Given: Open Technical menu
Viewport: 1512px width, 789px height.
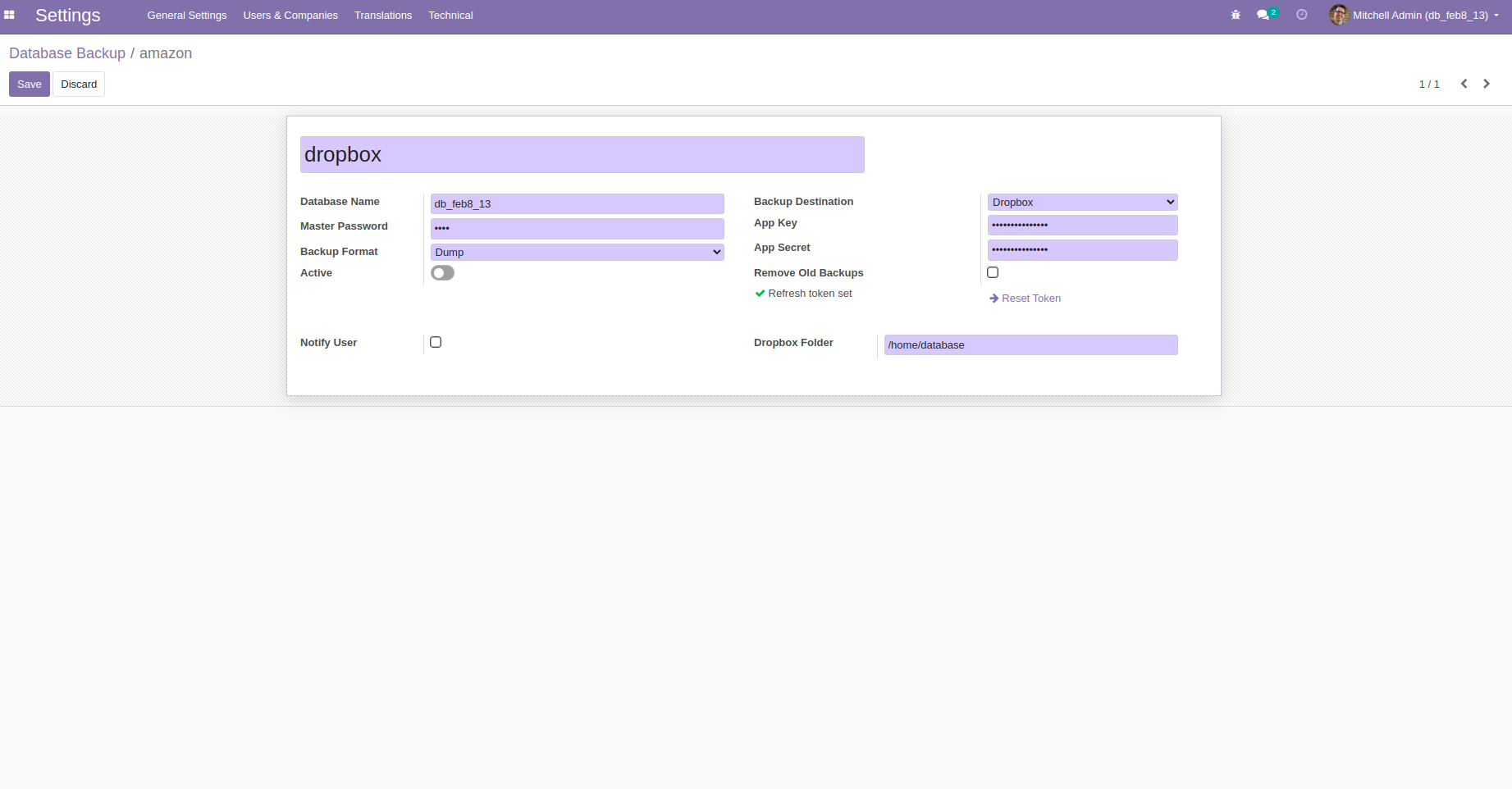Looking at the screenshot, I should point(450,15).
